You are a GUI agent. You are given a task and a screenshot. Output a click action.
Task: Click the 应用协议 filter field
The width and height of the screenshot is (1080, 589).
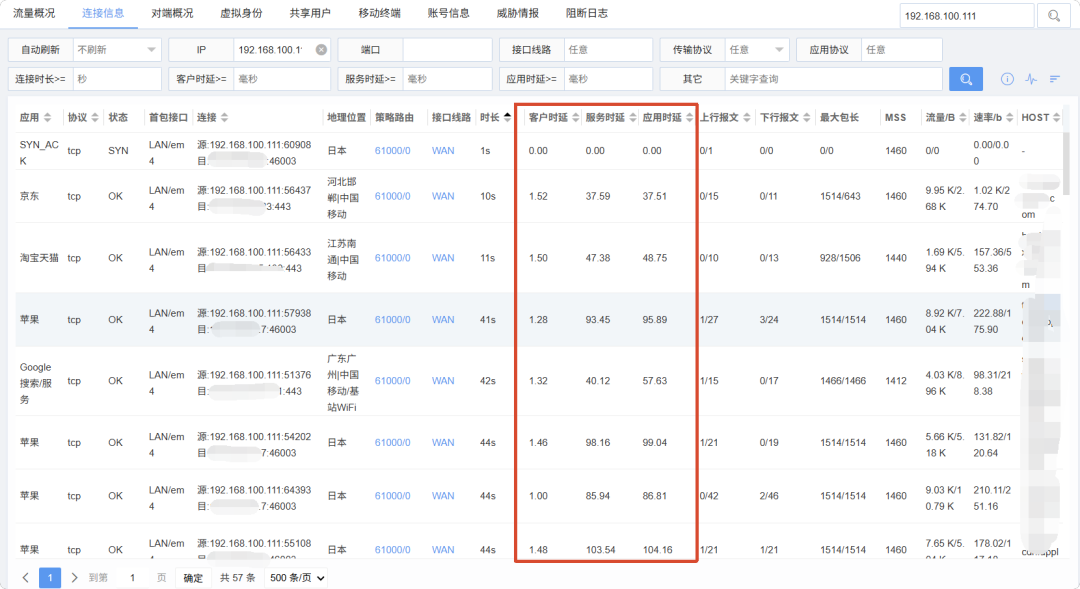pyautogui.click(x=902, y=50)
